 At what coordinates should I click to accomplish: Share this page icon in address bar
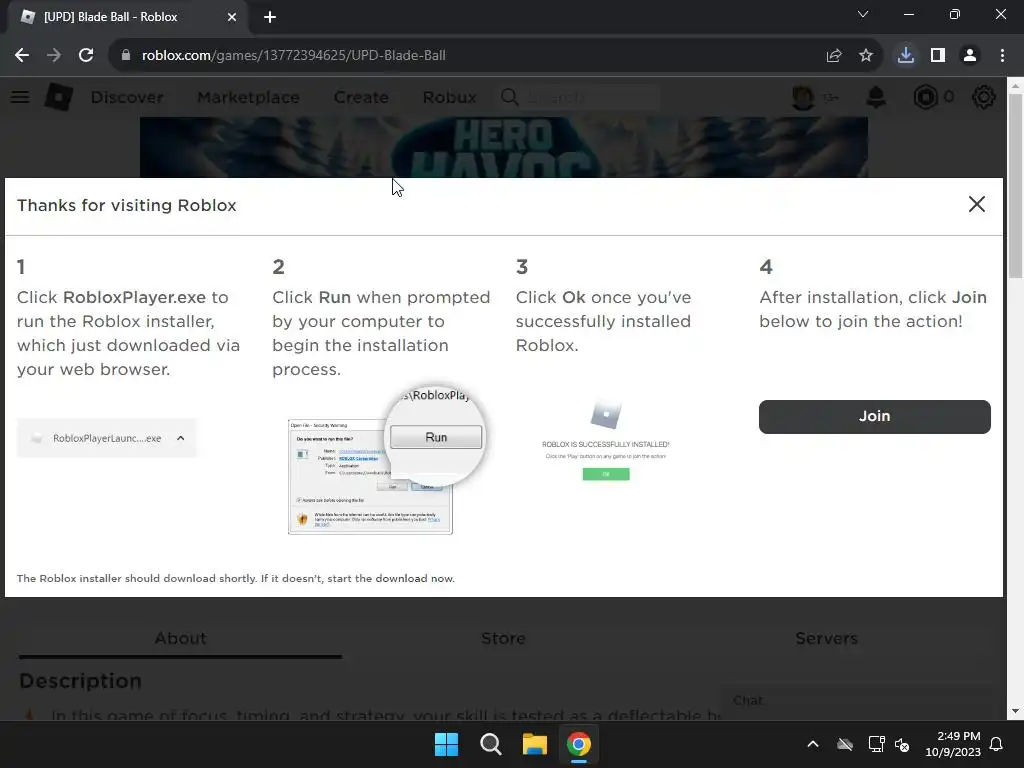point(833,56)
